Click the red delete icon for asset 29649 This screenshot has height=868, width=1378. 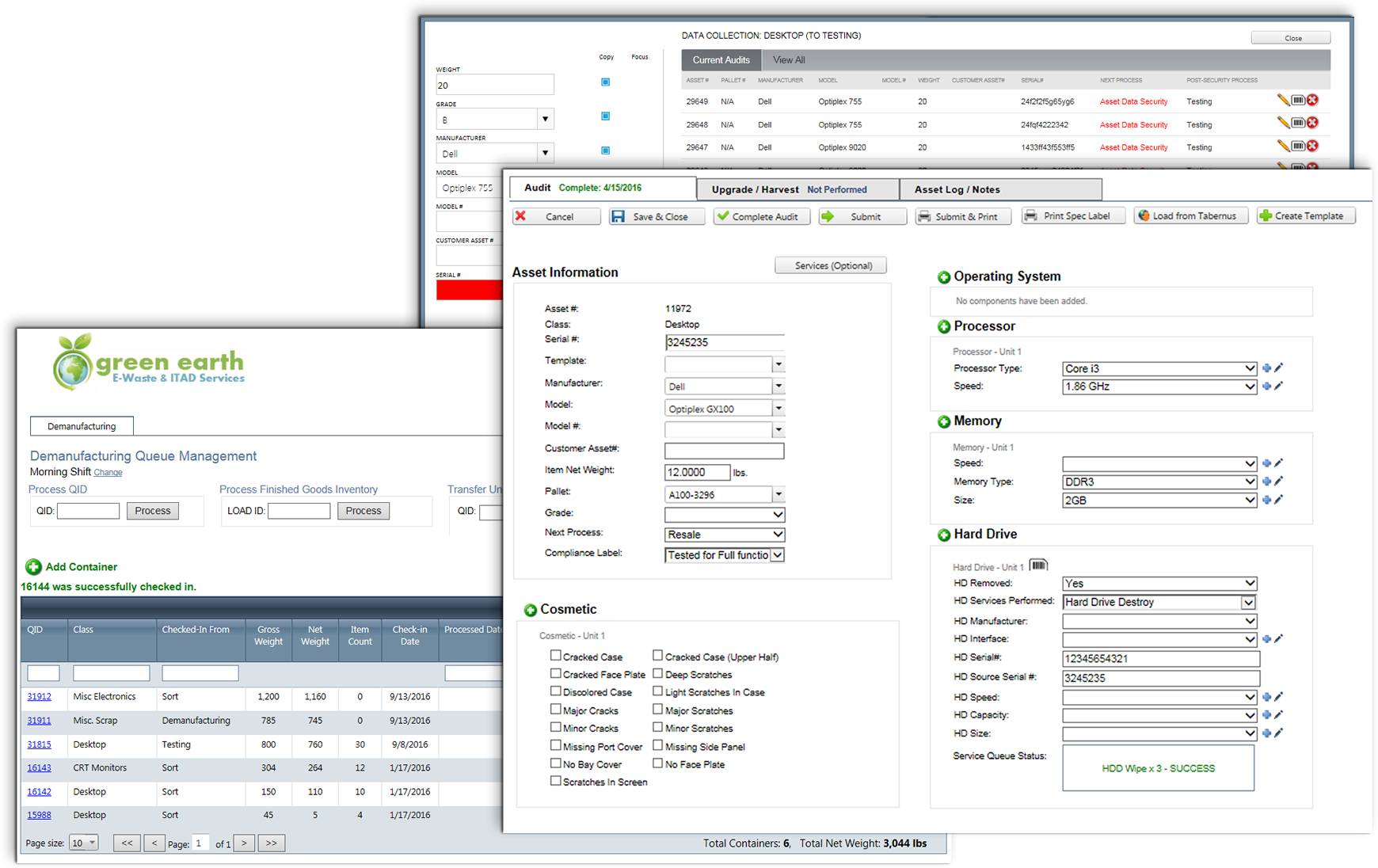[1313, 100]
